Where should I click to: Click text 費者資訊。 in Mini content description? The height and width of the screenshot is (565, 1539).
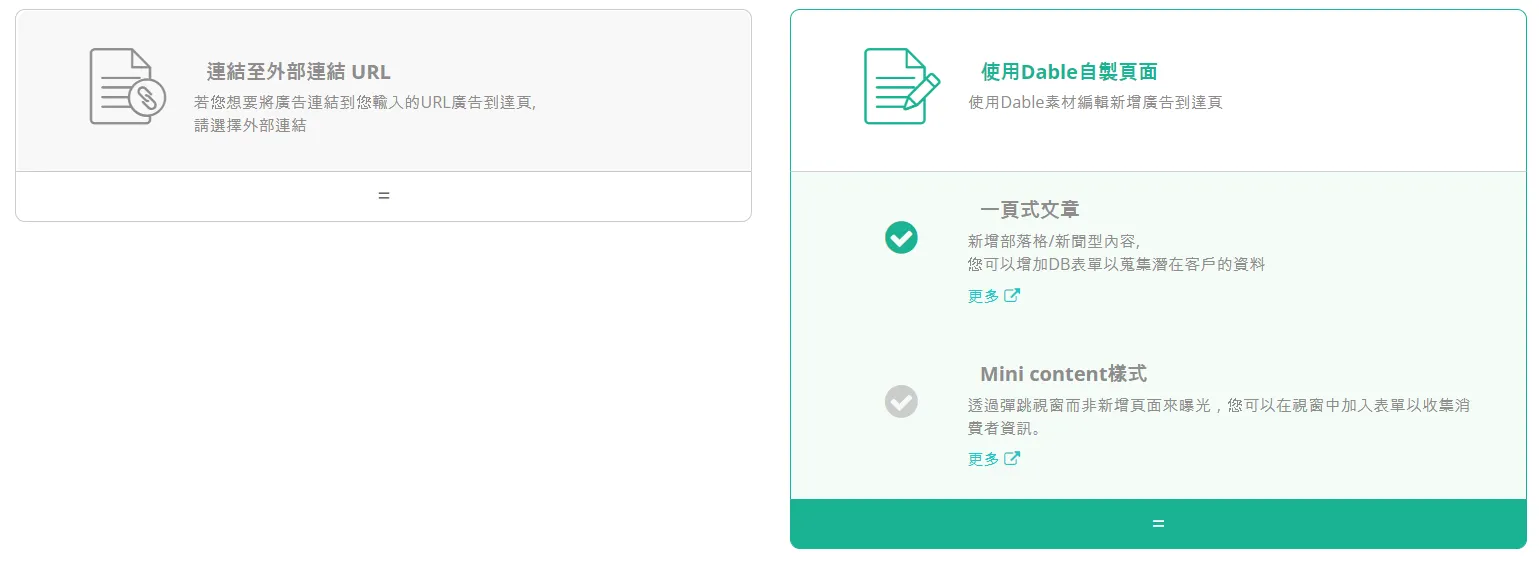[1005, 429]
